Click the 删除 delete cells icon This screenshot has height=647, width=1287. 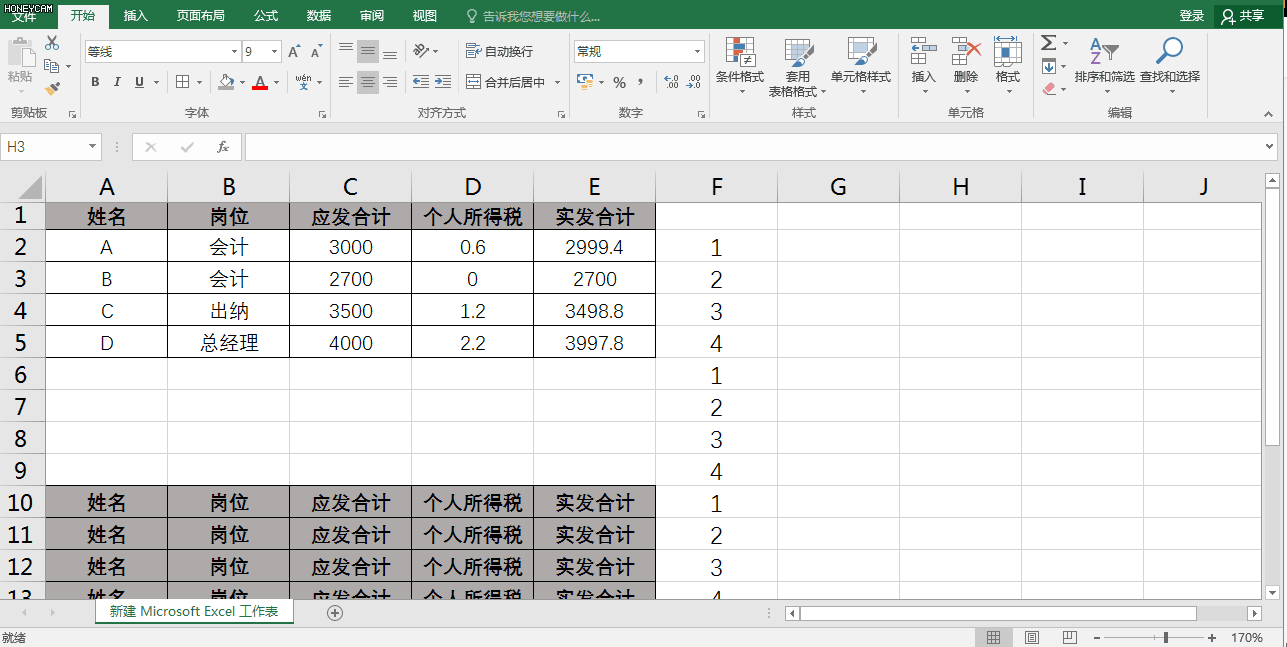(x=966, y=51)
